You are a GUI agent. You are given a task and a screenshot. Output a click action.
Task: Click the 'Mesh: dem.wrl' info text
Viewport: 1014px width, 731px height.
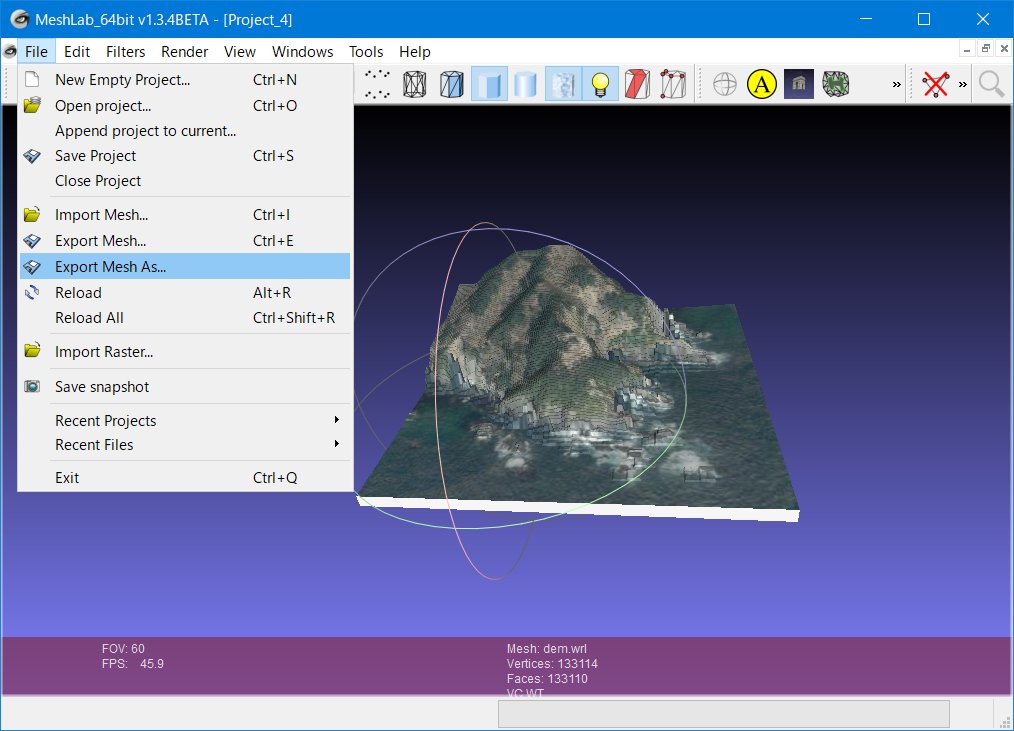coord(546,648)
